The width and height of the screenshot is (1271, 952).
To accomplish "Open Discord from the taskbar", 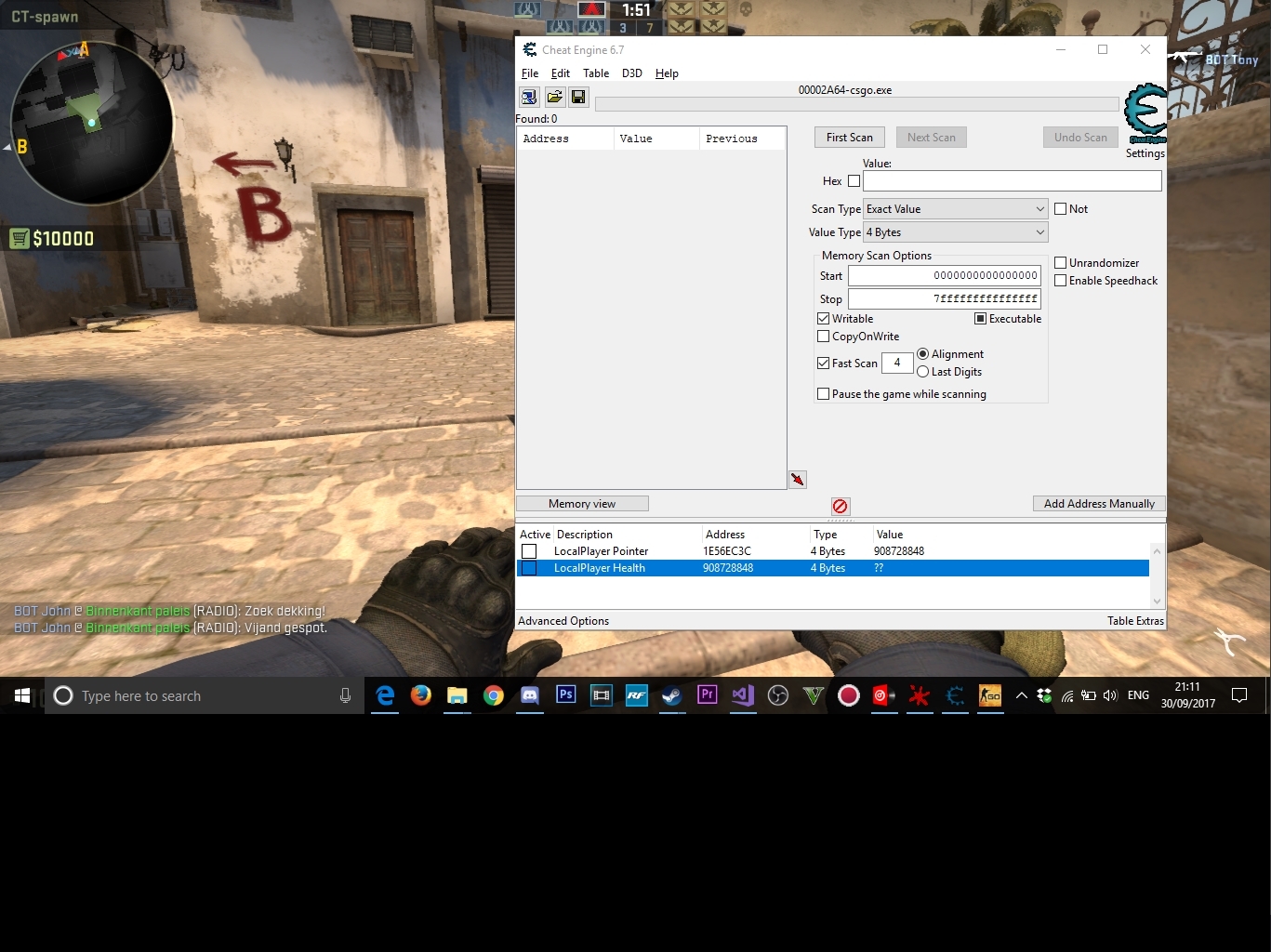I will 529,695.
